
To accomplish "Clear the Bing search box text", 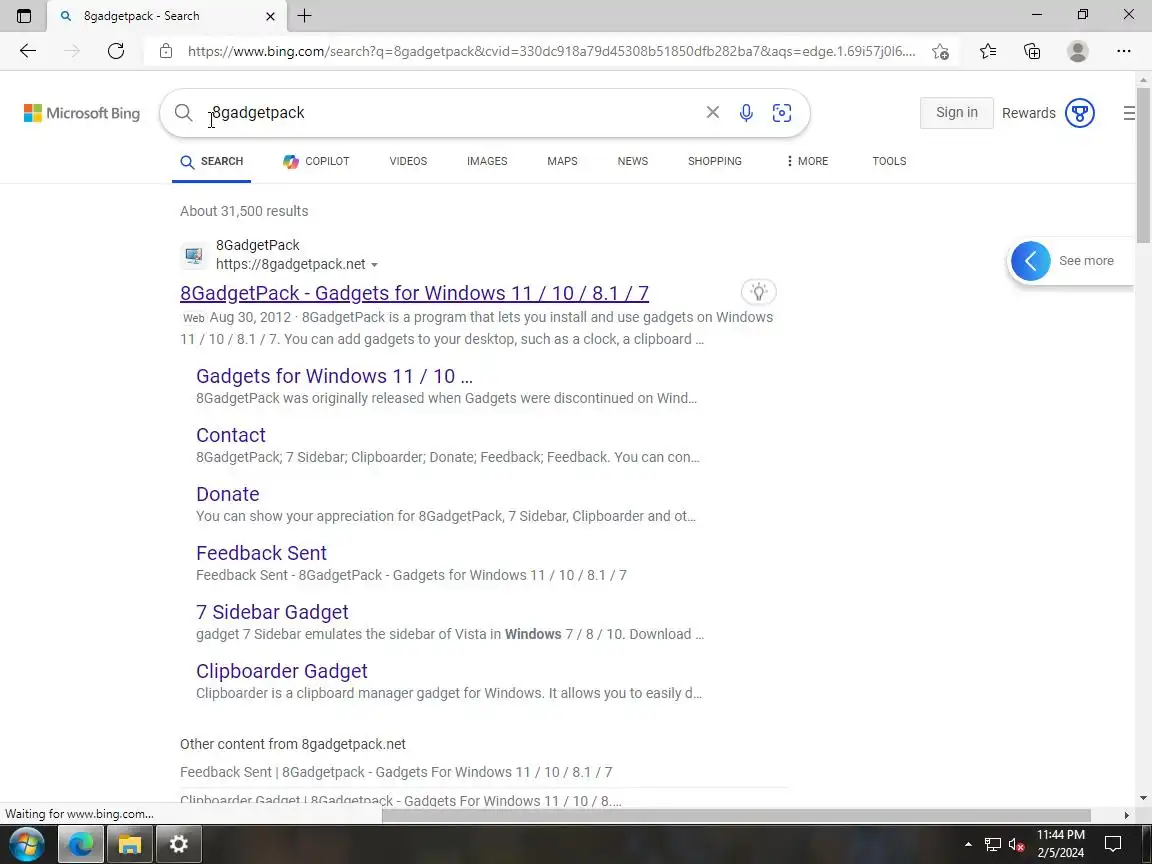I will tap(713, 112).
